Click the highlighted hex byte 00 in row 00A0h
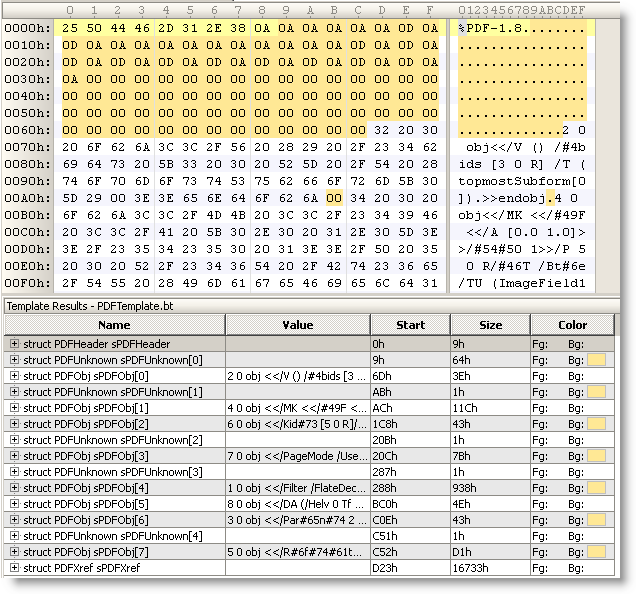 click(334, 198)
